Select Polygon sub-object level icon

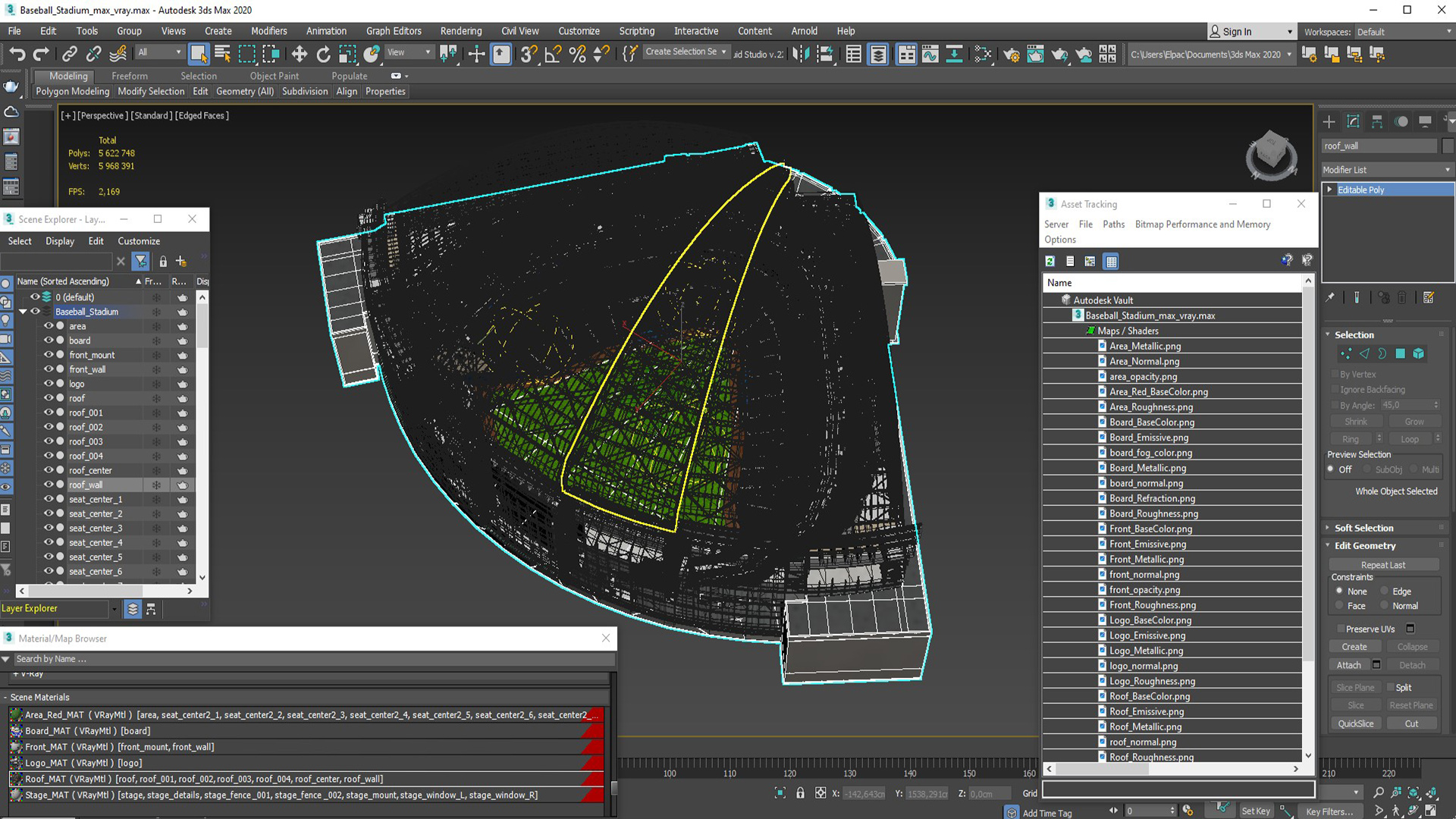pos(1400,353)
